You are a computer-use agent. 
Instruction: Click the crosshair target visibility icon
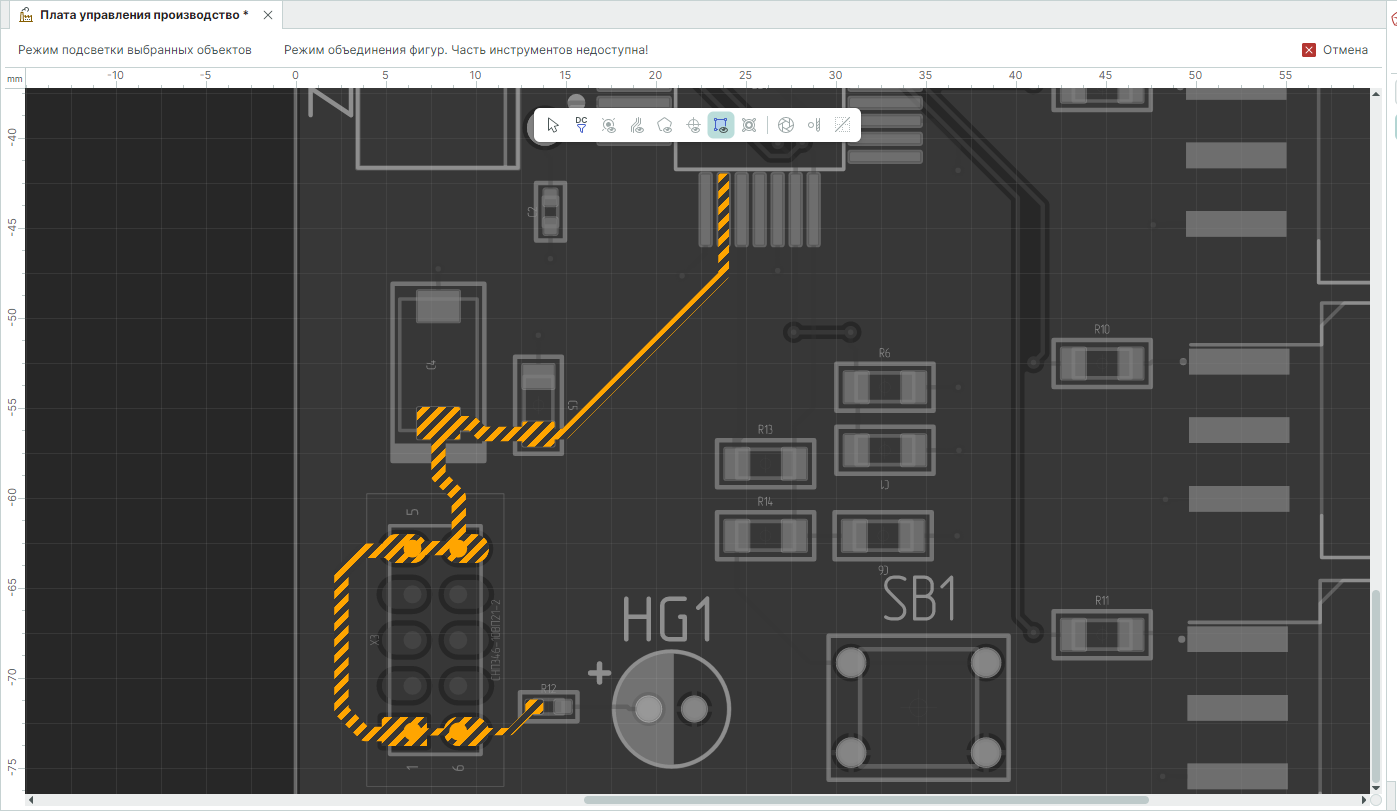click(x=693, y=125)
